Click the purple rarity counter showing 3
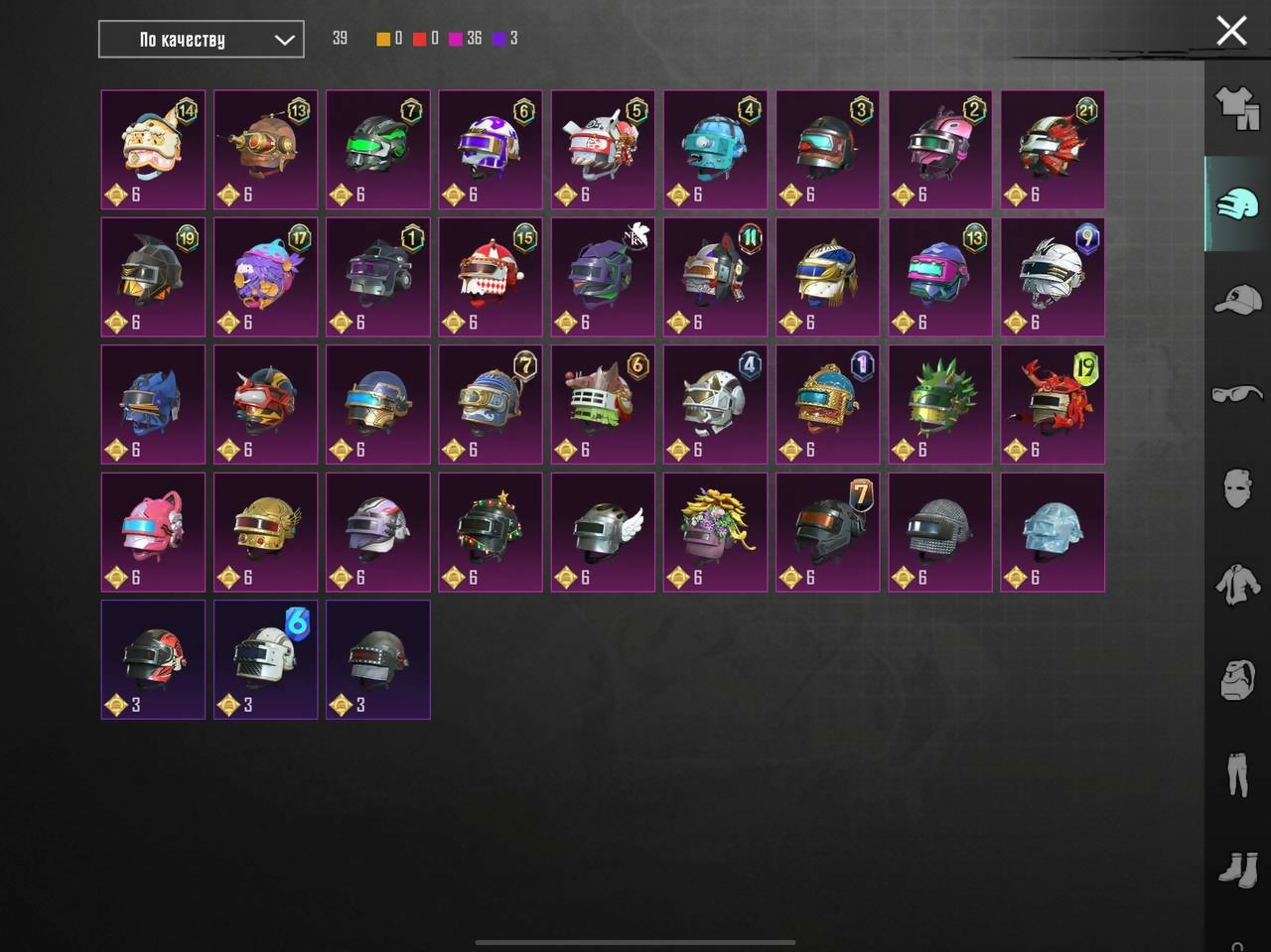Image resolution: width=1271 pixels, height=952 pixels. [505, 39]
